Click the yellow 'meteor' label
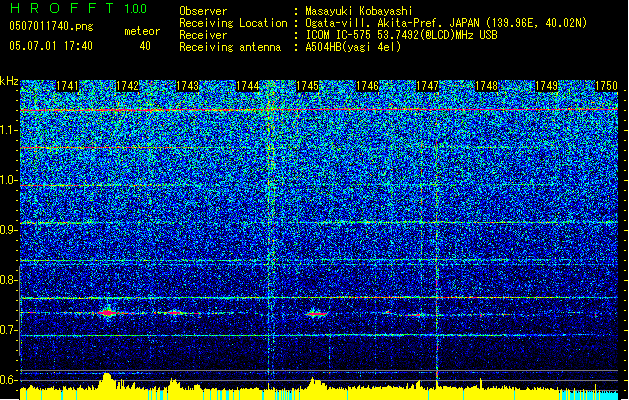Screen dimensions: 629x400 [142, 31]
